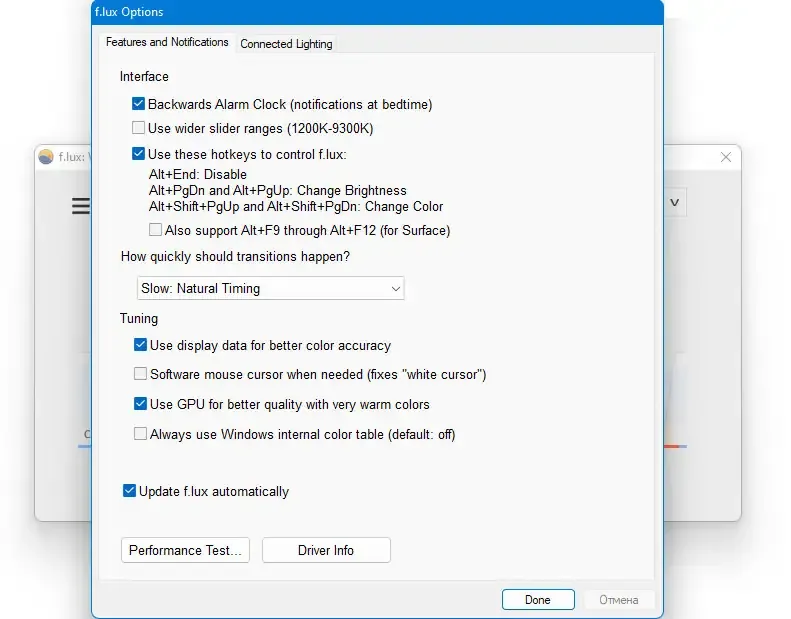The width and height of the screenshot is (791, 619).
Task: Open transition speed dropdown Slow: Natural Timing
Action: tap(270, 288)
